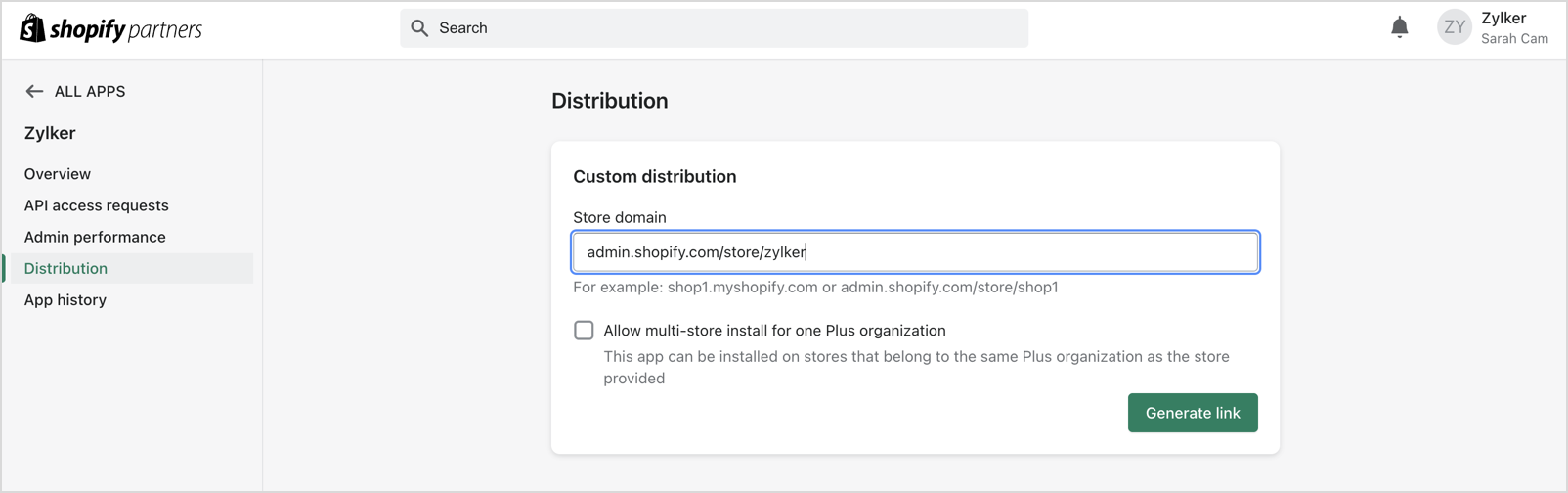The image size is (1568, 493).
Task: Open the Overview sidebar page
Action: [x=58, y=174]
